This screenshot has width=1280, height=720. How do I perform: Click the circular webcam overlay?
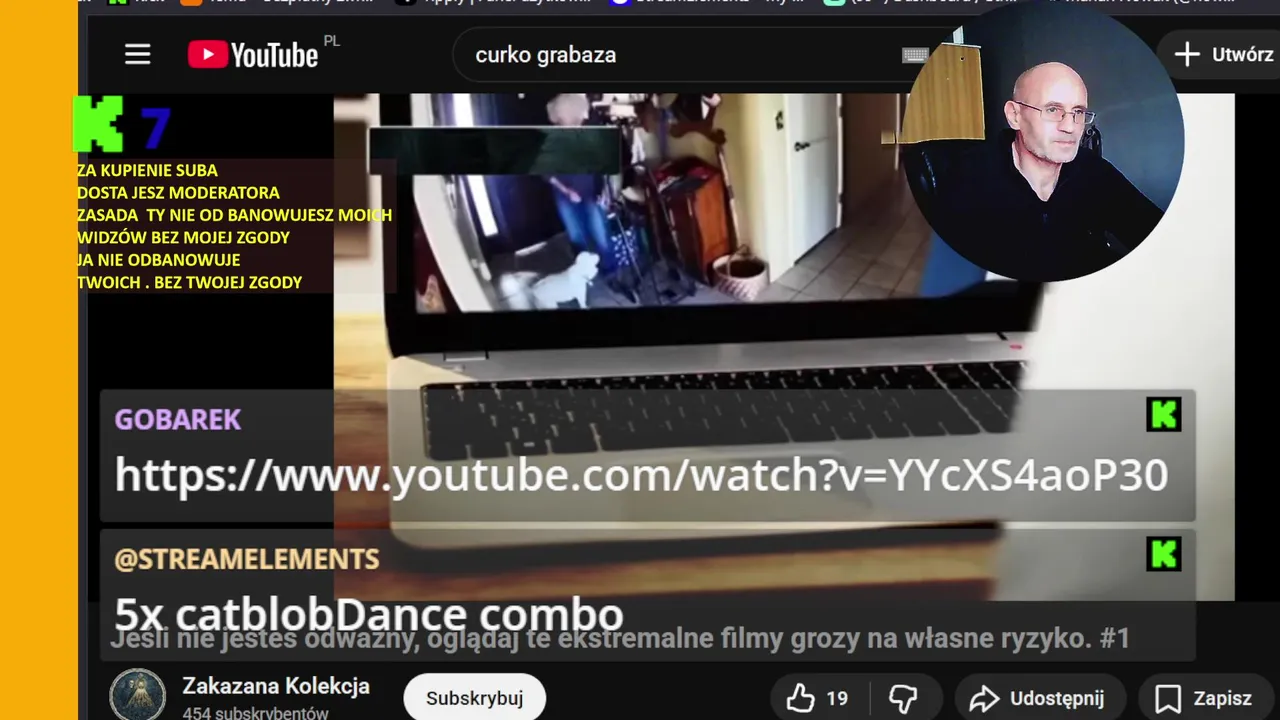pyautogui.click(x=1045, y=141)
